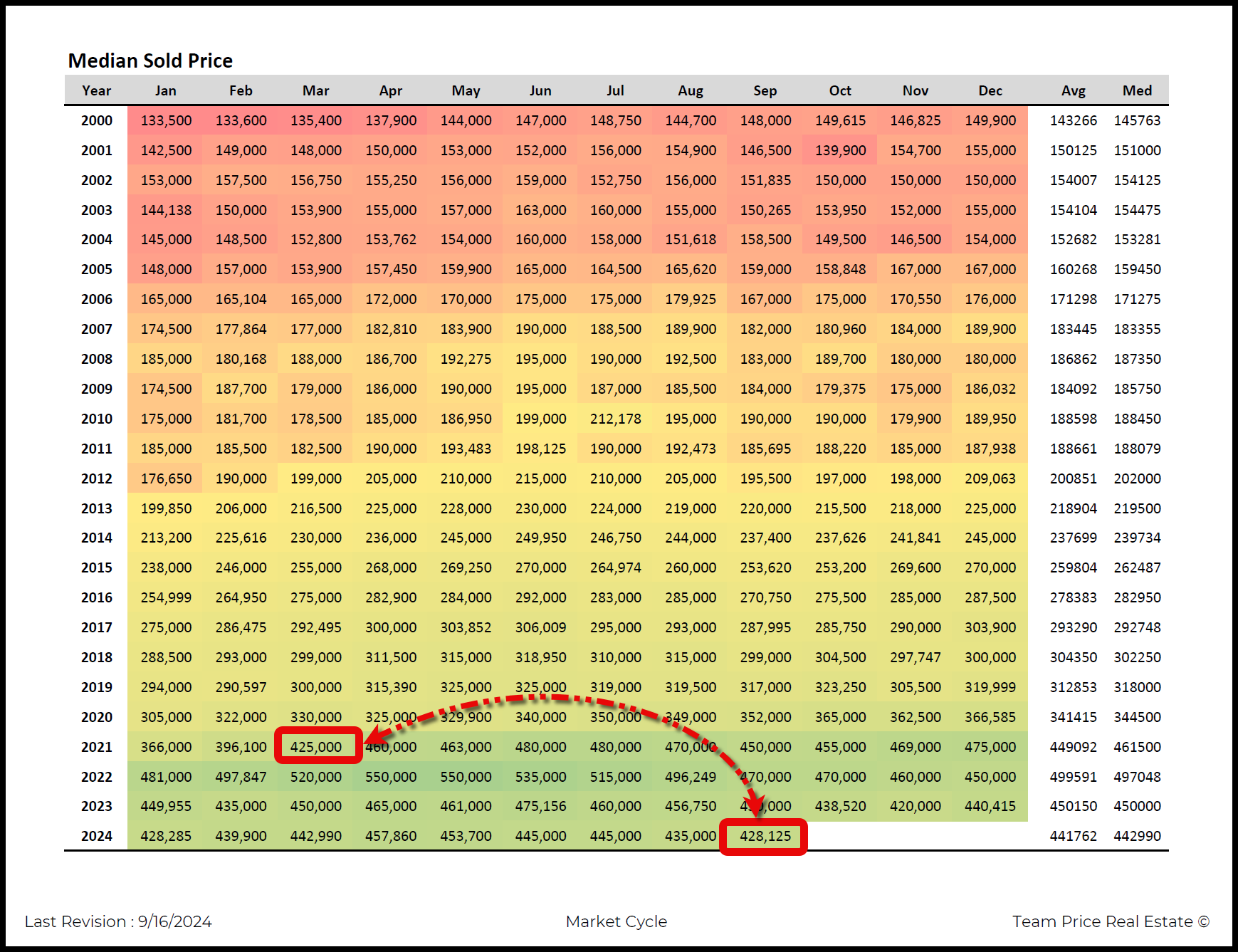This screenshot has height=952, width=1238.
Task: Select the Jan column header
Action: [166, 90]
